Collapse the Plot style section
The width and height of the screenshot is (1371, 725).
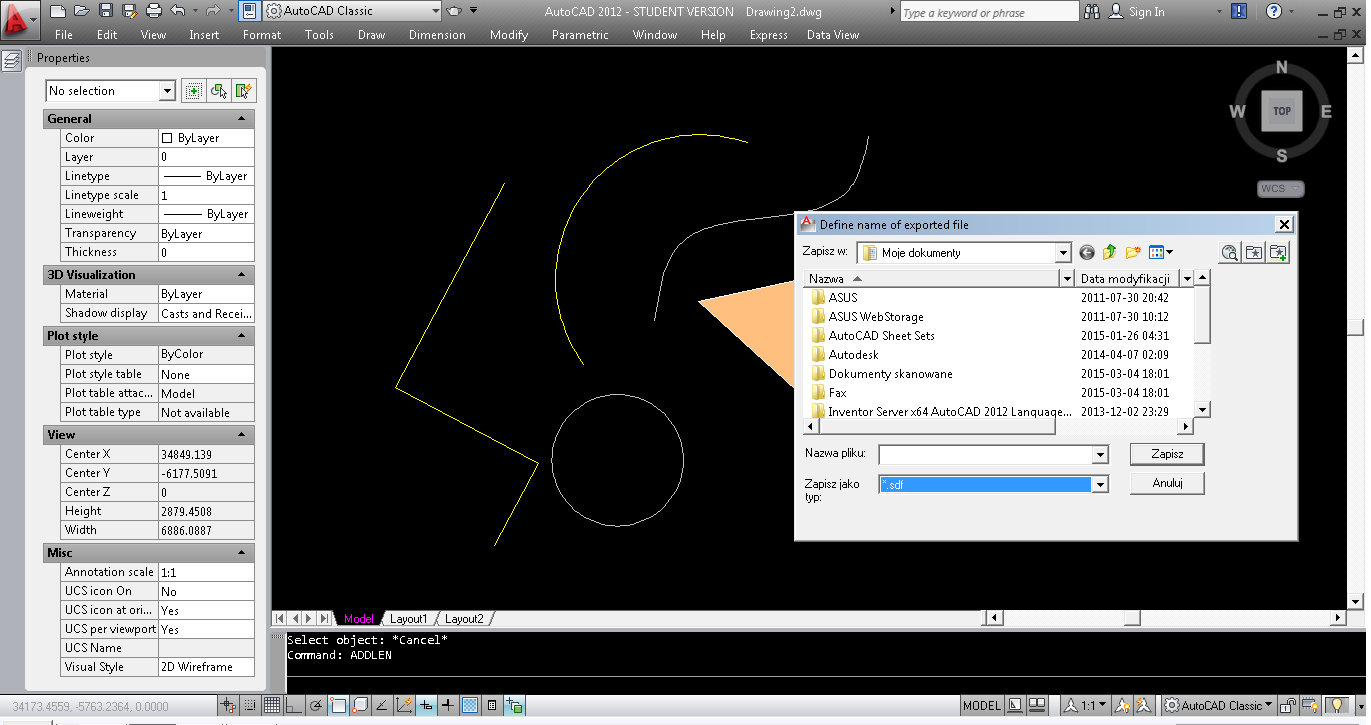(x=241, y=336)
